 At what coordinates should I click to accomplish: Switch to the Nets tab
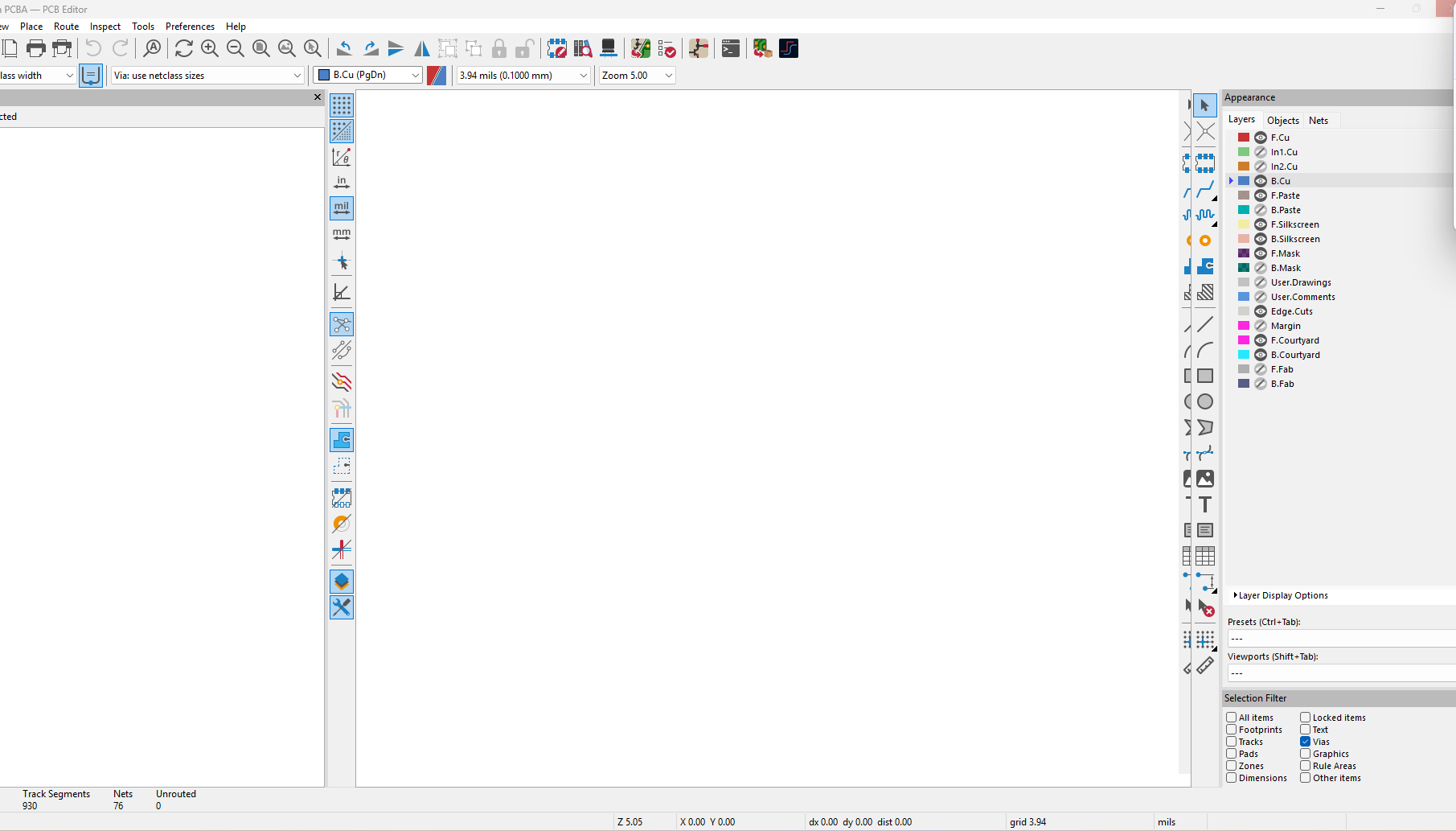1319,120
